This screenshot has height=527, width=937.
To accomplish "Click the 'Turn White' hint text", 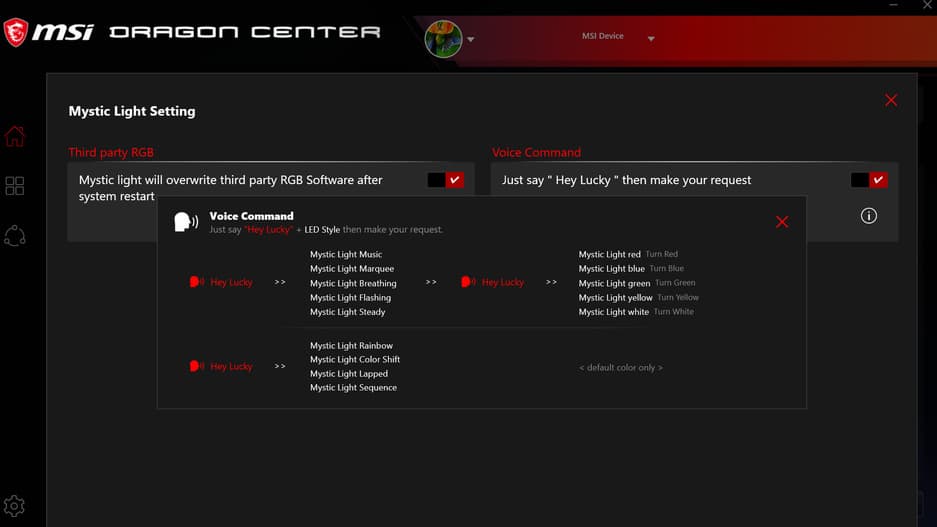I will 673,311.
